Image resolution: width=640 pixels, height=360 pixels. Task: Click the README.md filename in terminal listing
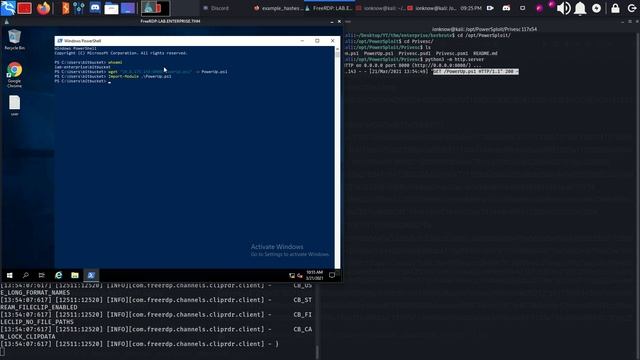click(x=485, y=53)
